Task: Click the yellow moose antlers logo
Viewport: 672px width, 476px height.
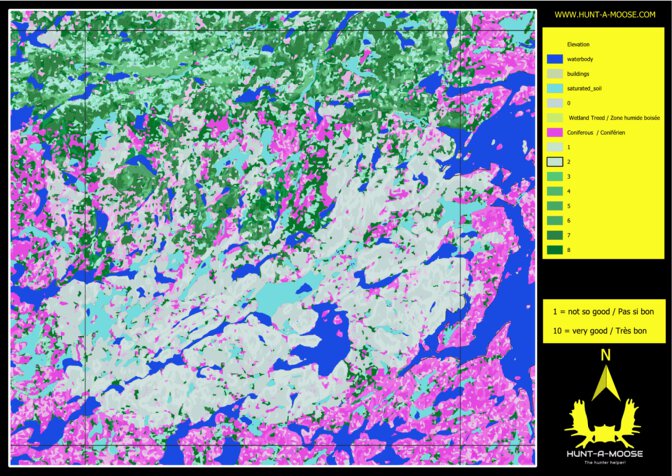Action: (x=604, y=423)
